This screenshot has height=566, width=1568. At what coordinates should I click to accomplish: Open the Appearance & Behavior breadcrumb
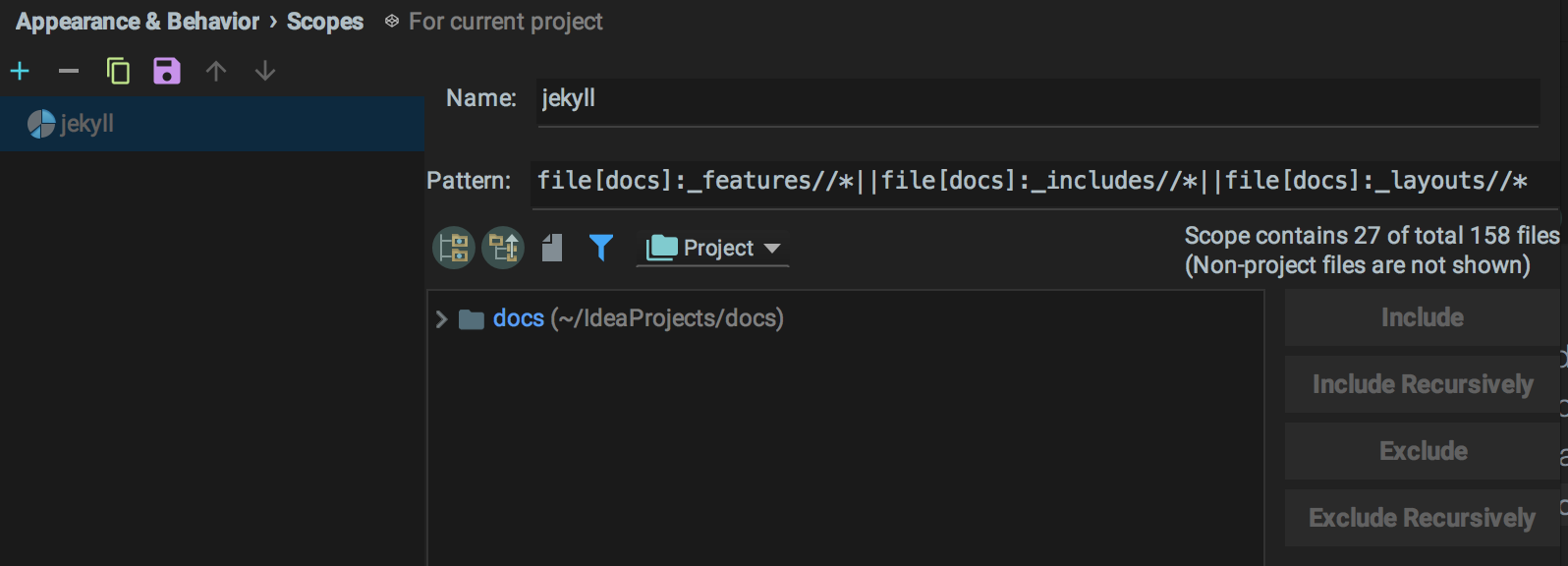138,21
